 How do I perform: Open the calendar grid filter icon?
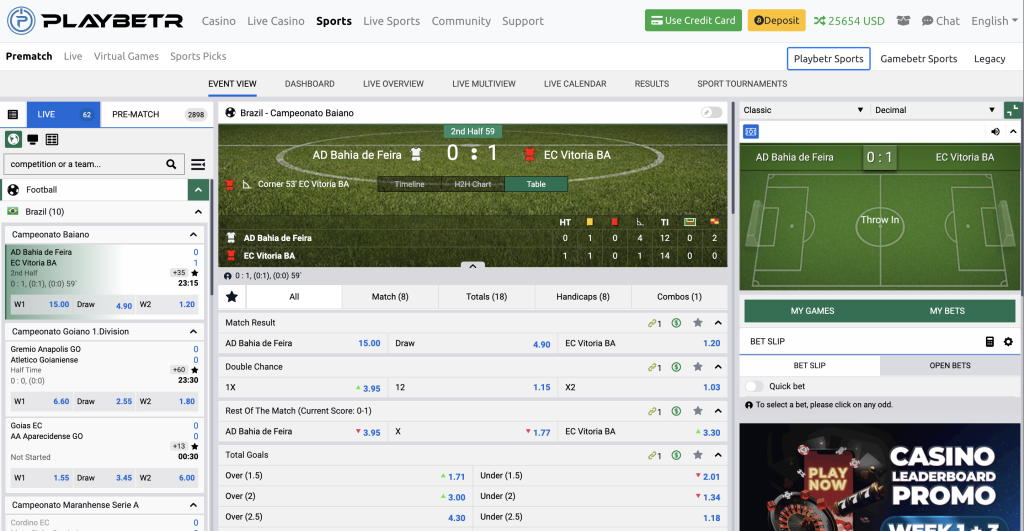(52, 139)
